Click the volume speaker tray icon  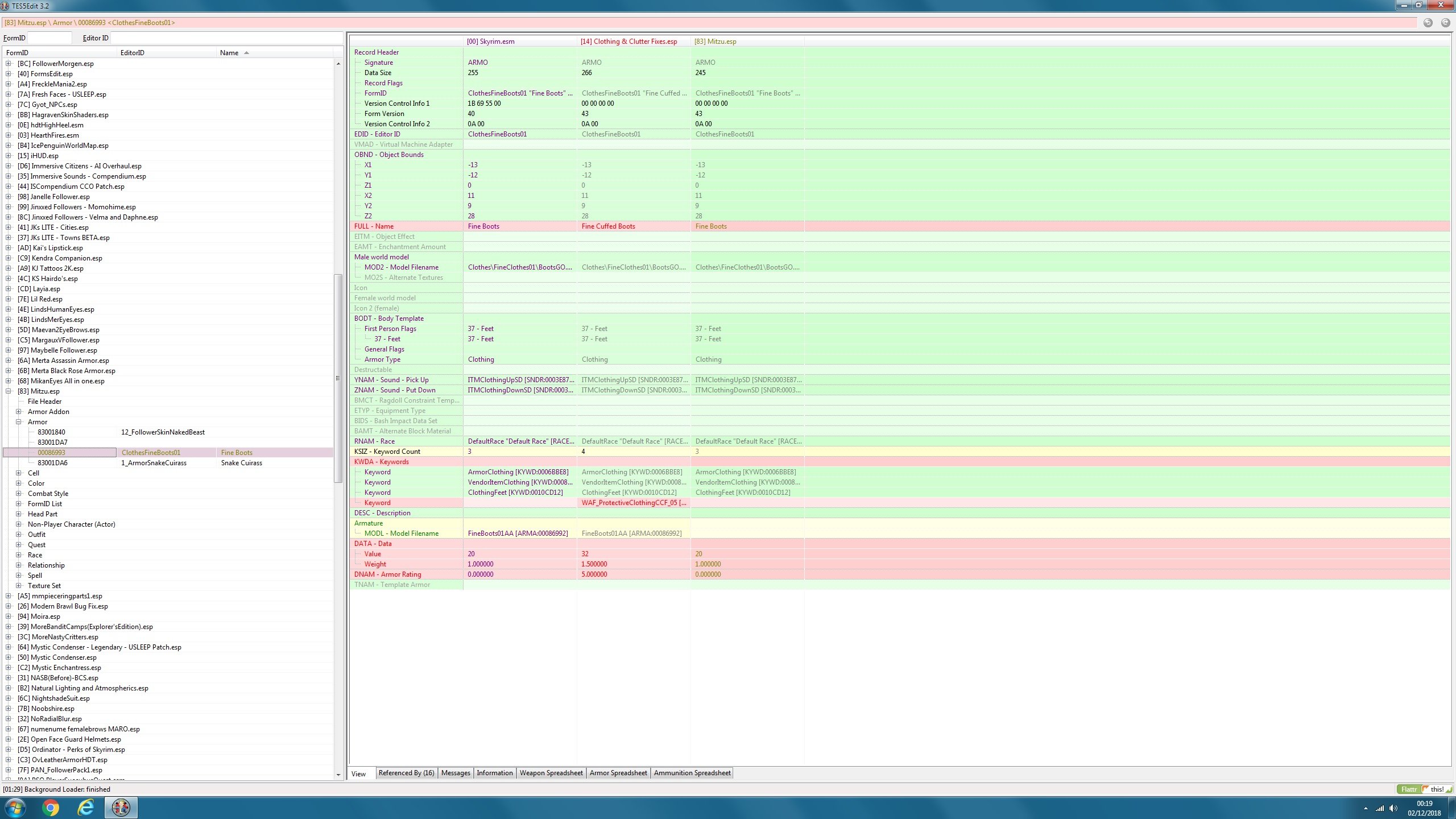click(x=1393, y=808)
